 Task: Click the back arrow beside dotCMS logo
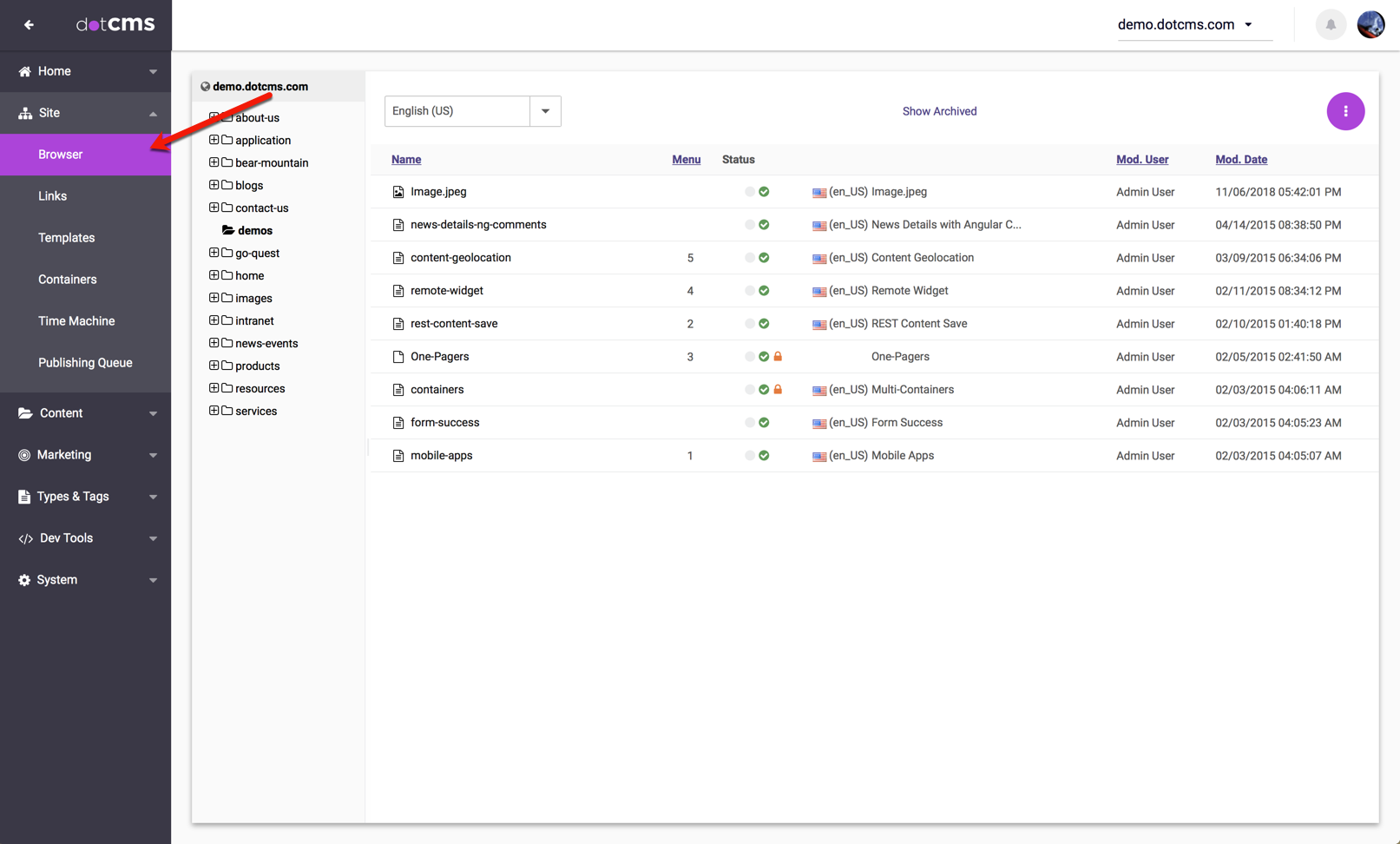click(x=29, y=24)
